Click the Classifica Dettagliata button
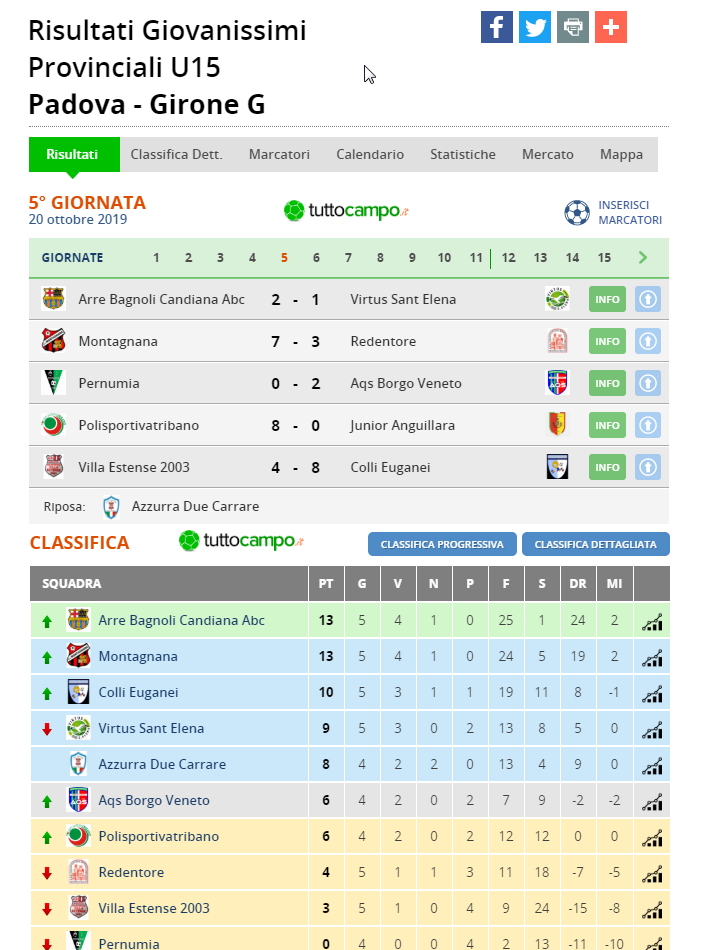Screen dimensions: 718x950 click(x=596, y=544)
